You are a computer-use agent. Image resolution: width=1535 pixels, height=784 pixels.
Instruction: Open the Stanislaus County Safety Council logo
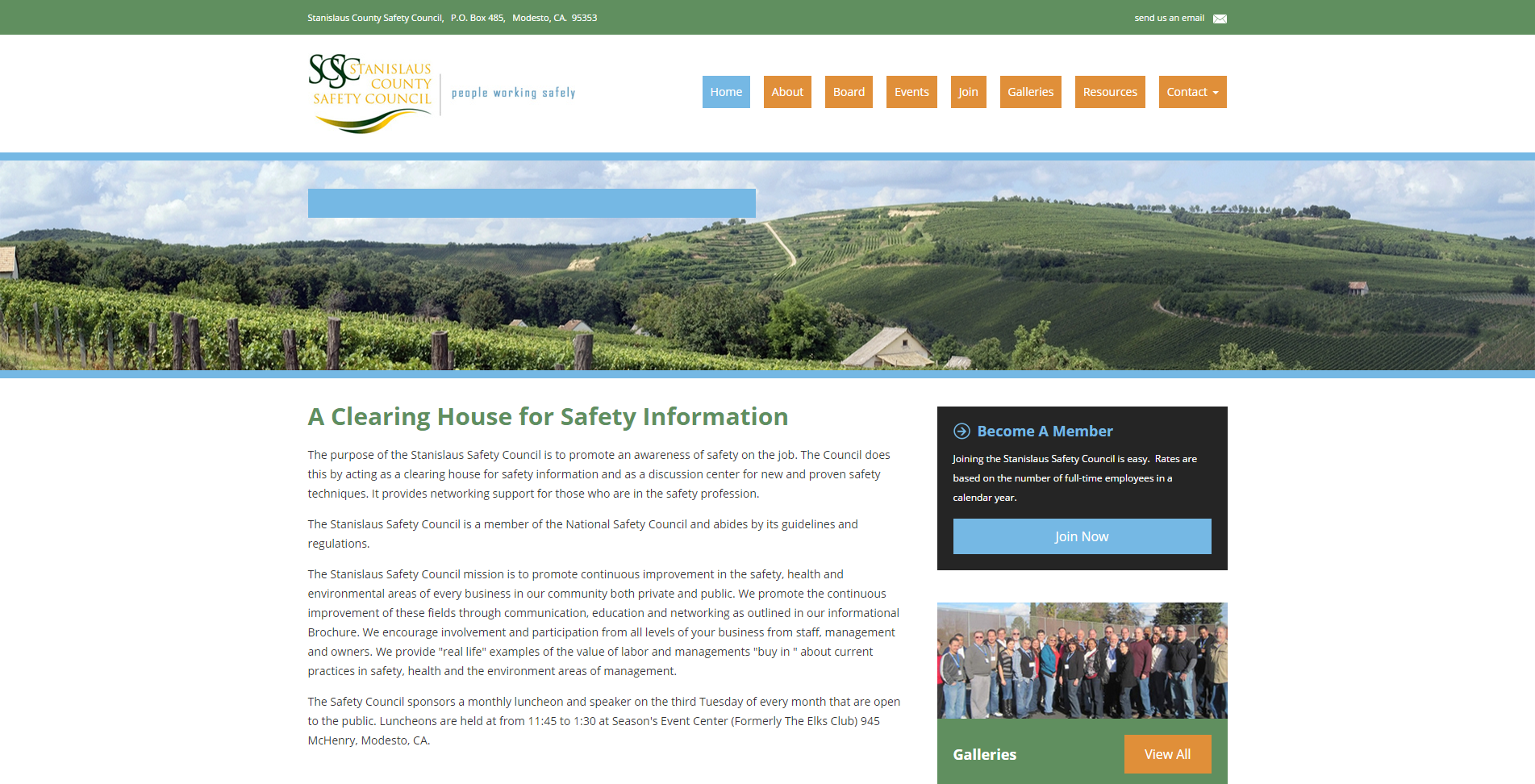point(371,93)
